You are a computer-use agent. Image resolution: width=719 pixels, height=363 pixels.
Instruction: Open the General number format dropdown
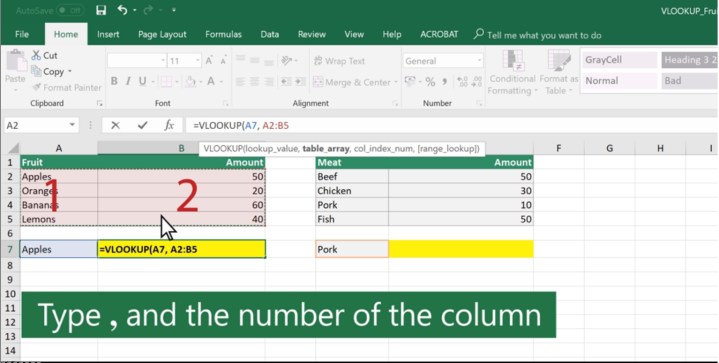(479, 60)
